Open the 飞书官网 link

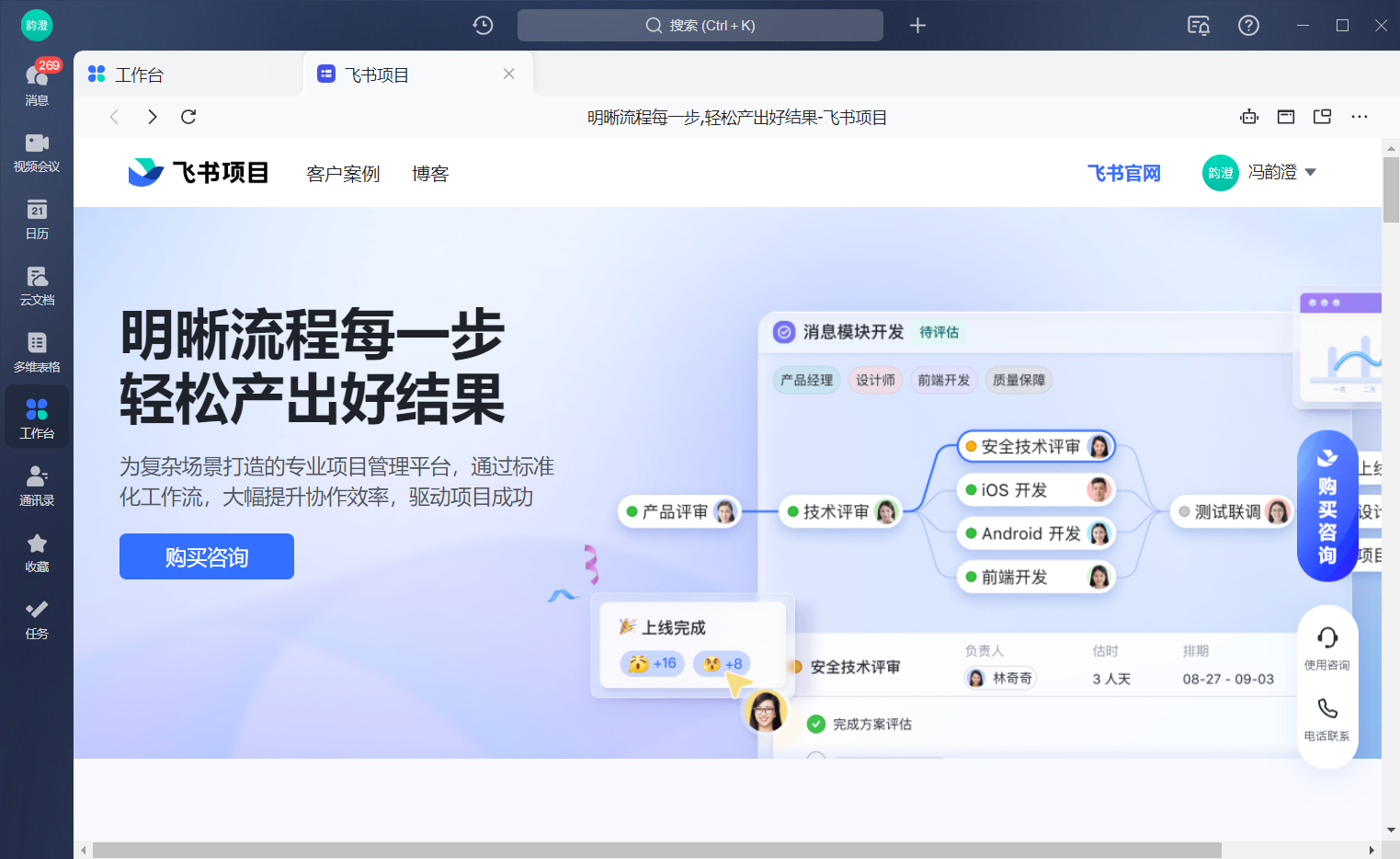pyautogui.click(x=1123, y=173)
